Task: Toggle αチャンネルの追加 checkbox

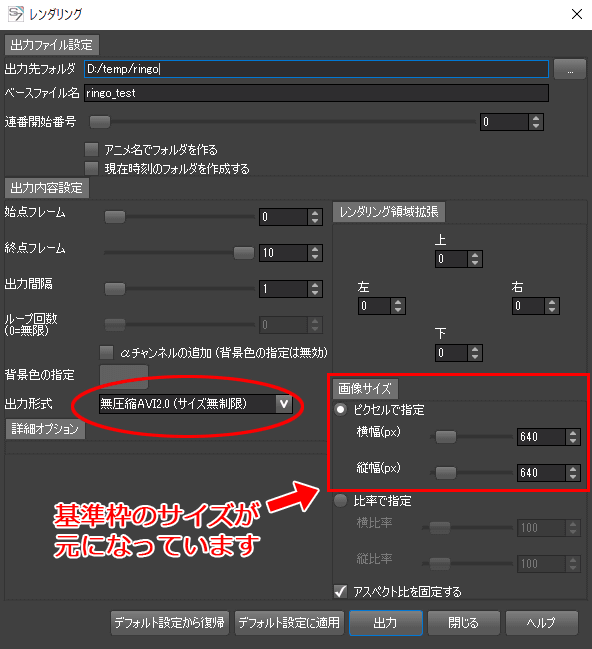Action: pyautogui.click(x=107, y=353)
